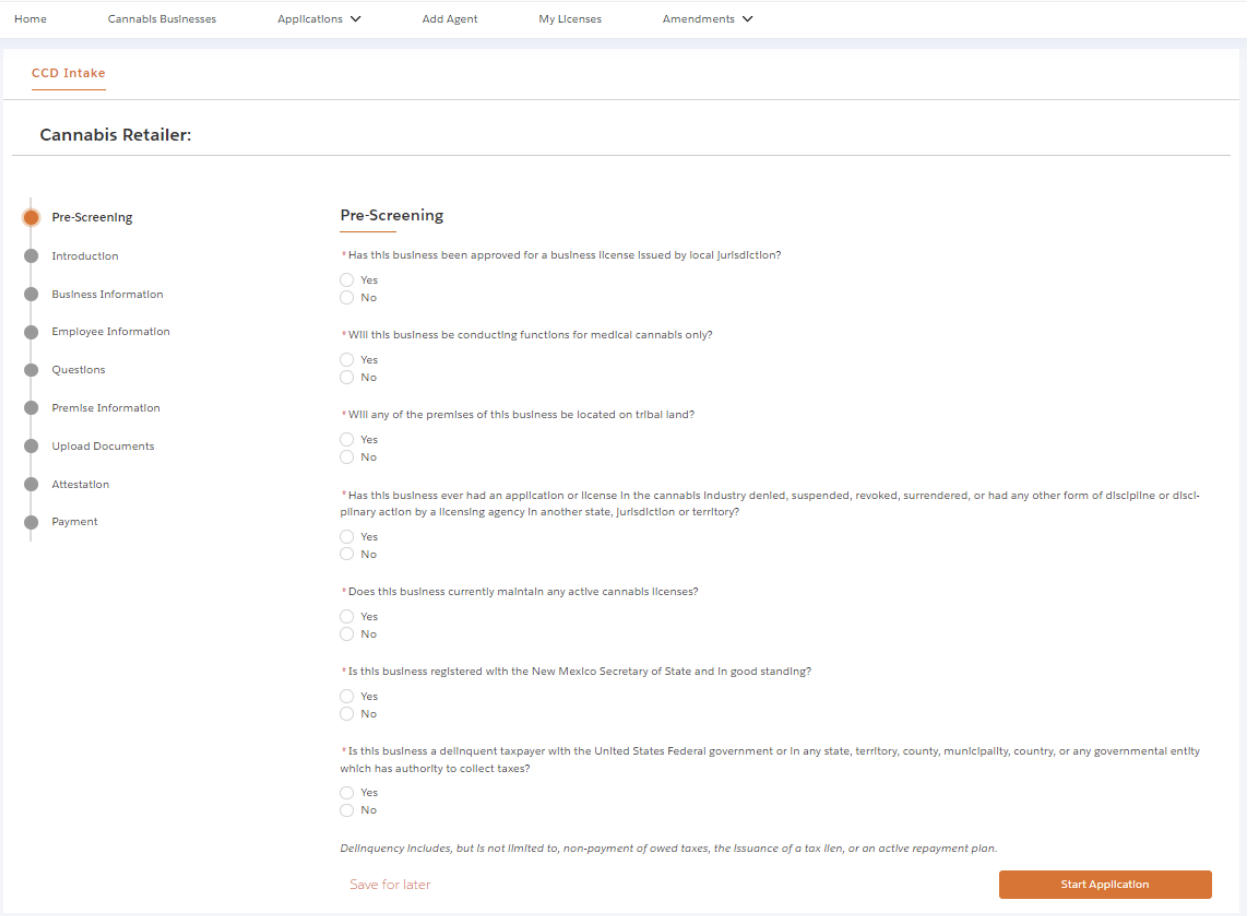The height and width of the screenshot is (916, 1248).
Task: Open Add Agent menu item
Action: [450, 19]
